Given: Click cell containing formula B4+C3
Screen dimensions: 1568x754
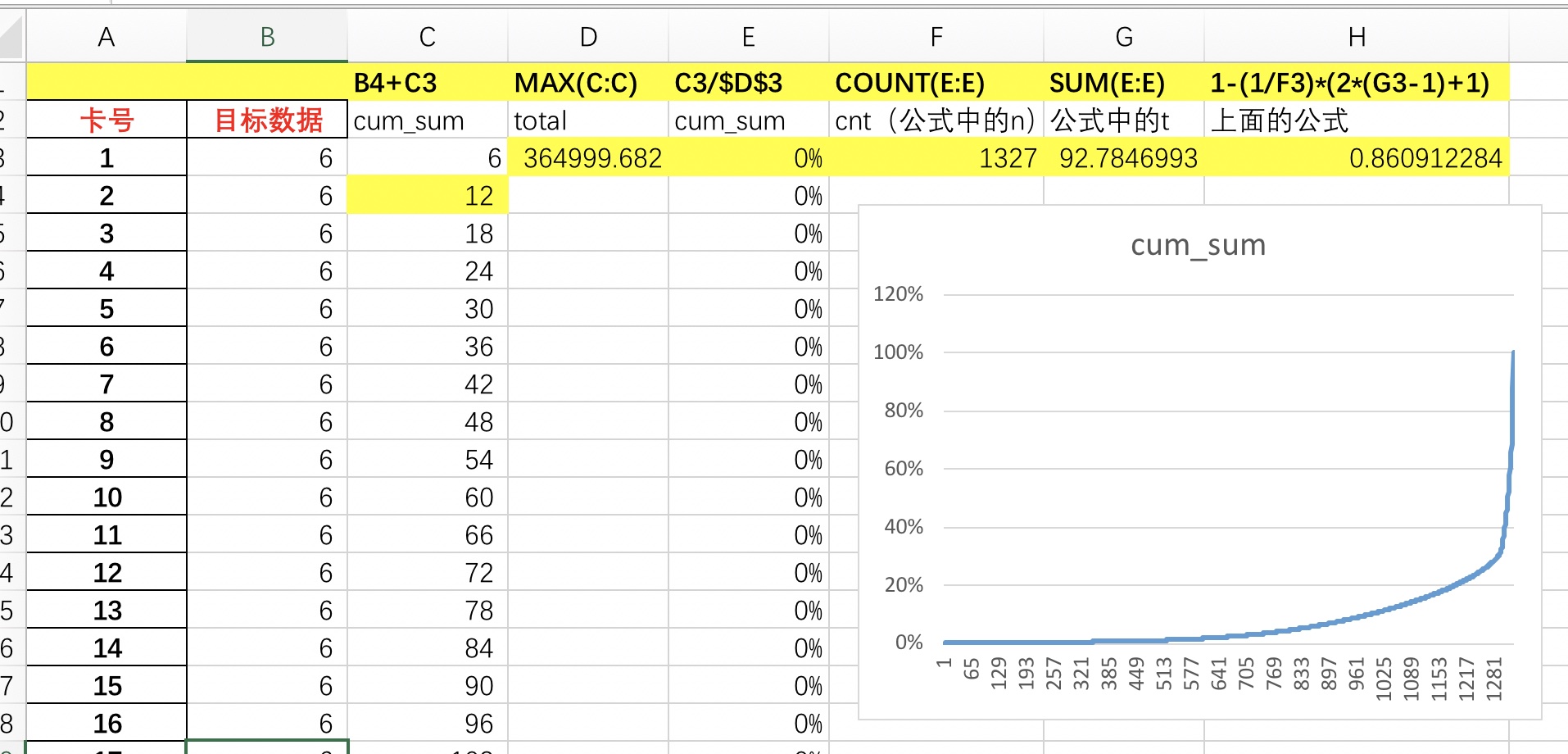Looking at the screenshot, I should pos(428,82).
